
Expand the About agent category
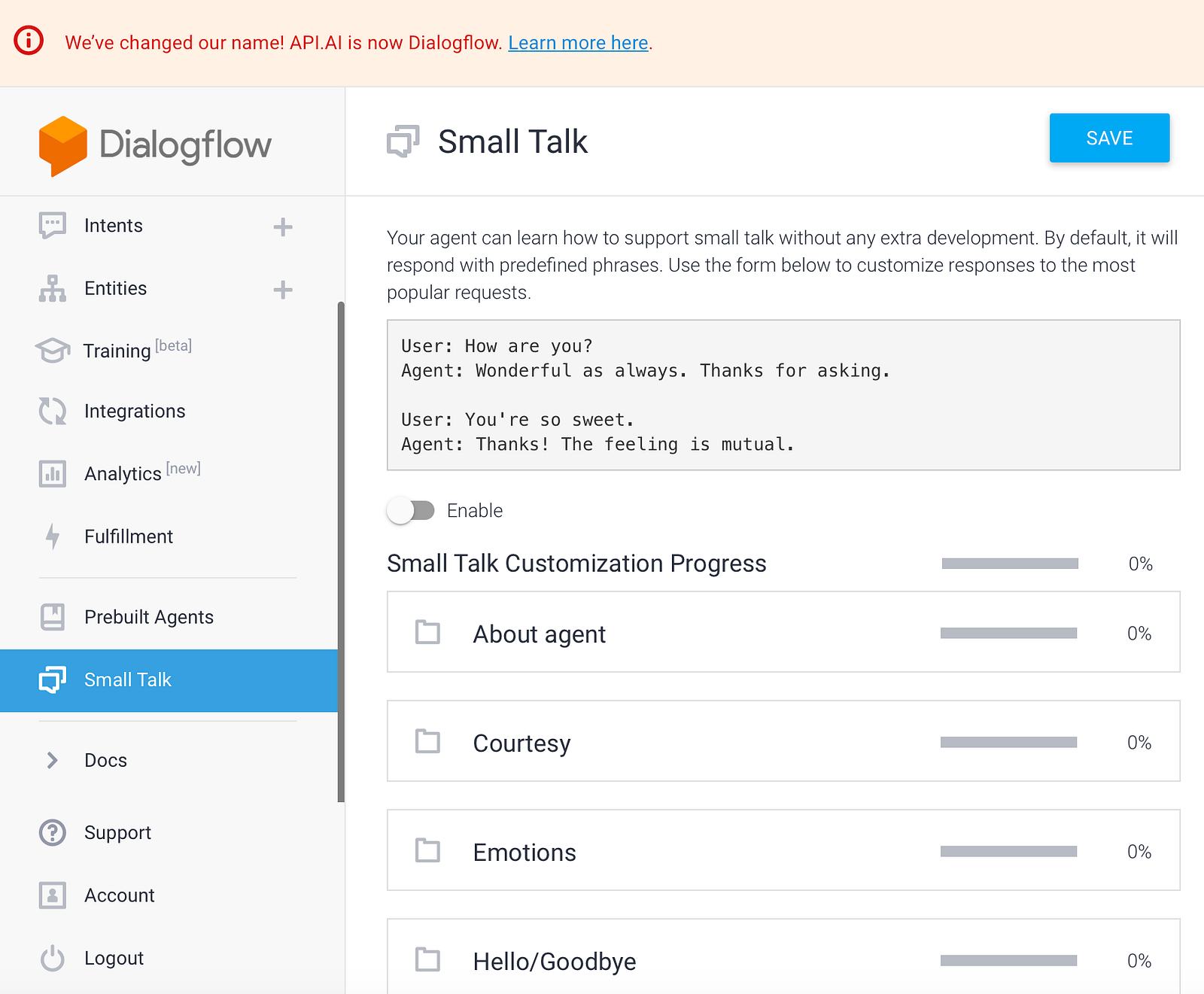pyautogui.click(x=539, y=634)
